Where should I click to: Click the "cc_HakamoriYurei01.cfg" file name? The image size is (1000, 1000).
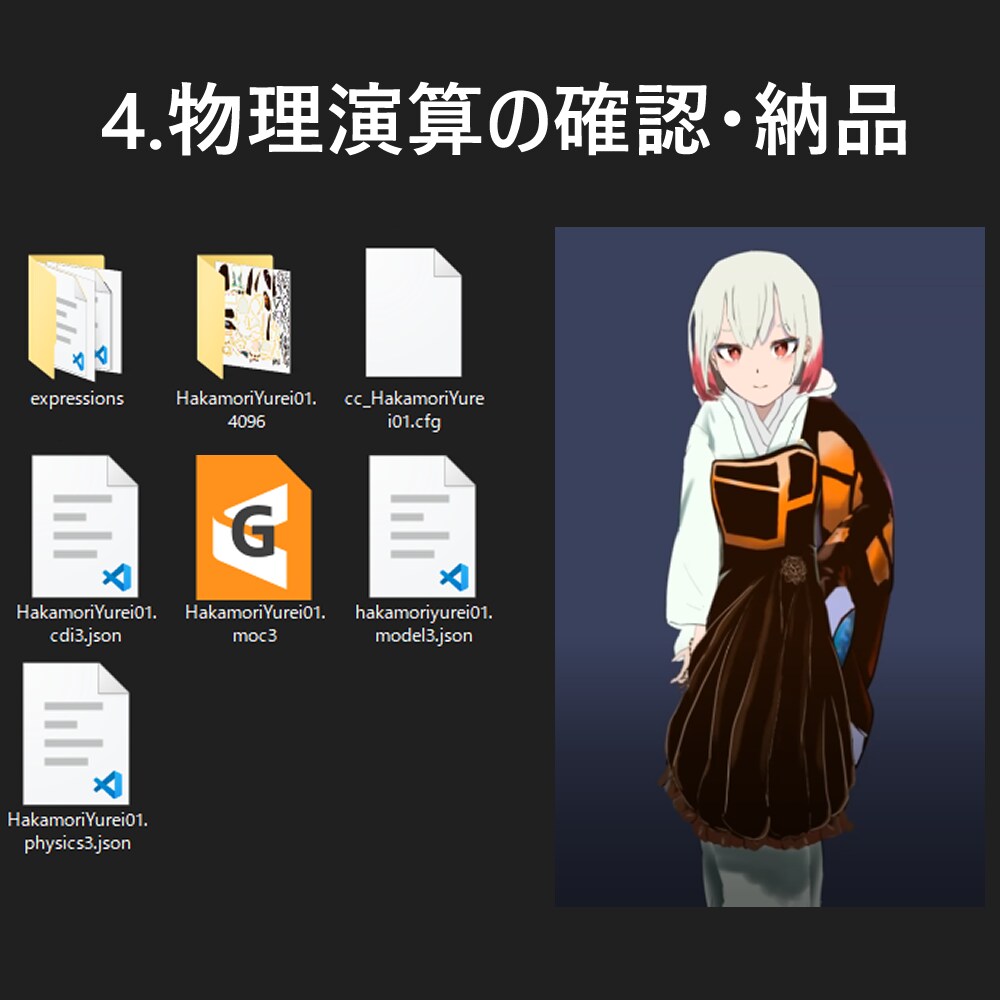pos(415,410)
